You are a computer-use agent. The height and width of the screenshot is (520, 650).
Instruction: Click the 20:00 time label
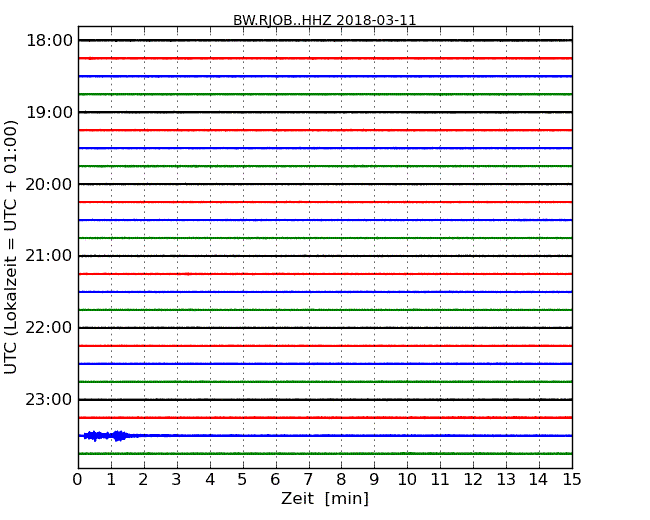pos(49,184)
